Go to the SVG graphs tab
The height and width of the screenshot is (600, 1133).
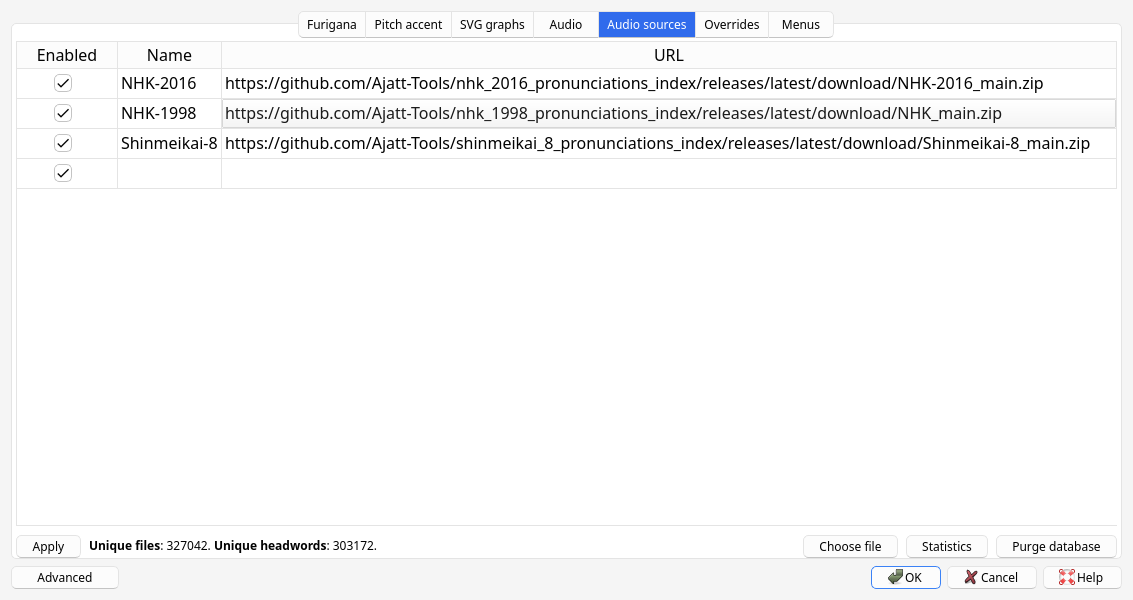pos(492,24)
